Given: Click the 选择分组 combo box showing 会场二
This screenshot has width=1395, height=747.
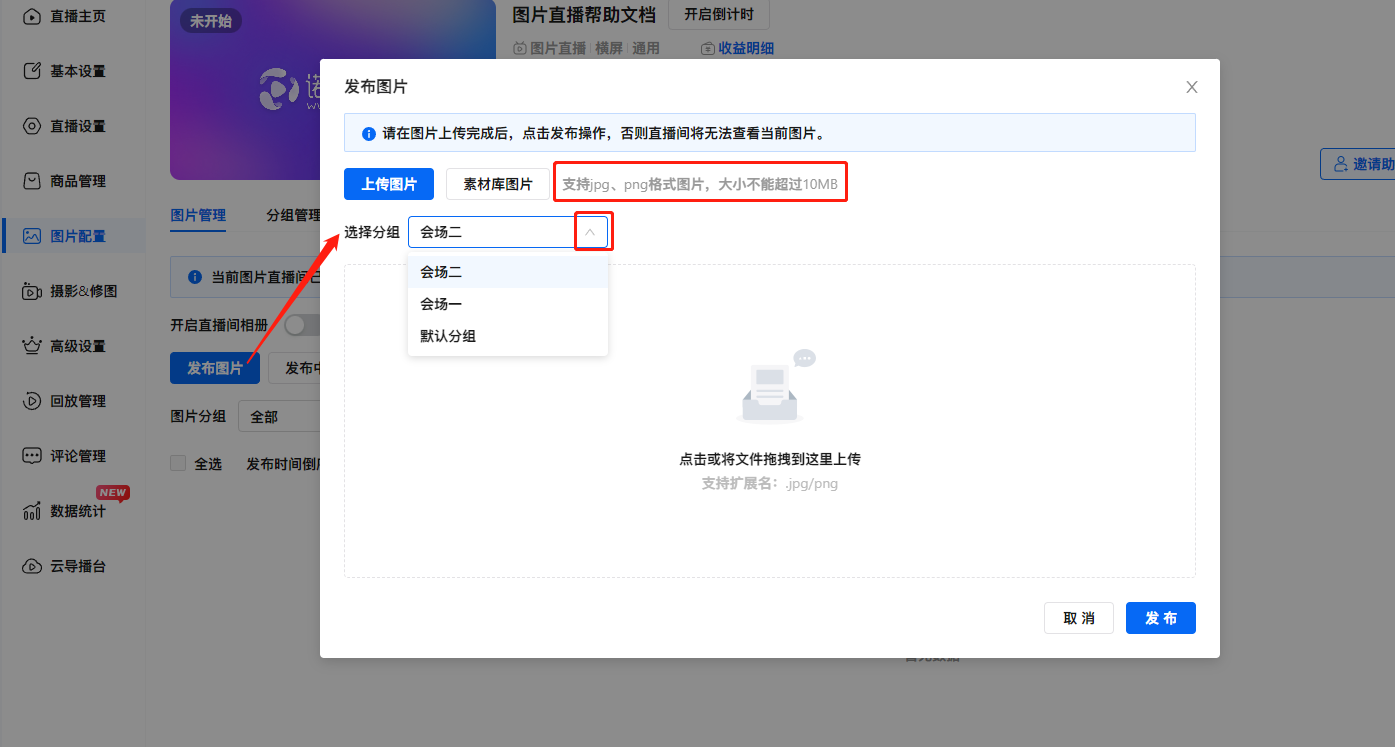Looking at the screenshot, I should coord(508,232).
